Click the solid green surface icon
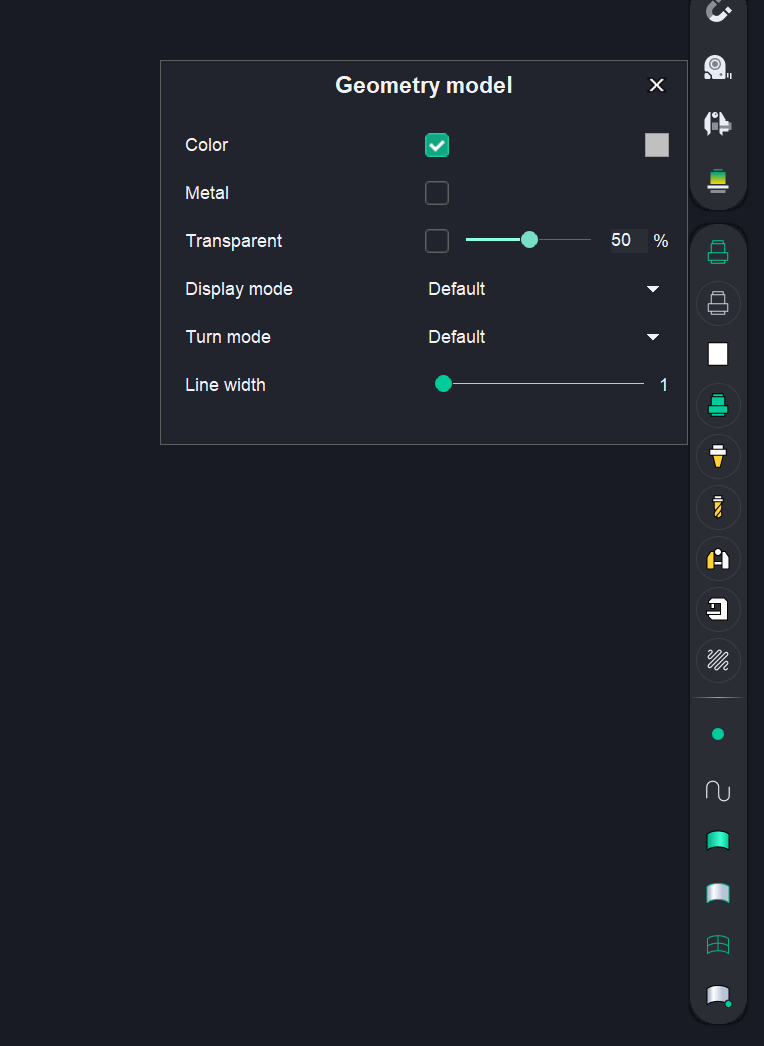764x1046 pixels. point(718,841)
